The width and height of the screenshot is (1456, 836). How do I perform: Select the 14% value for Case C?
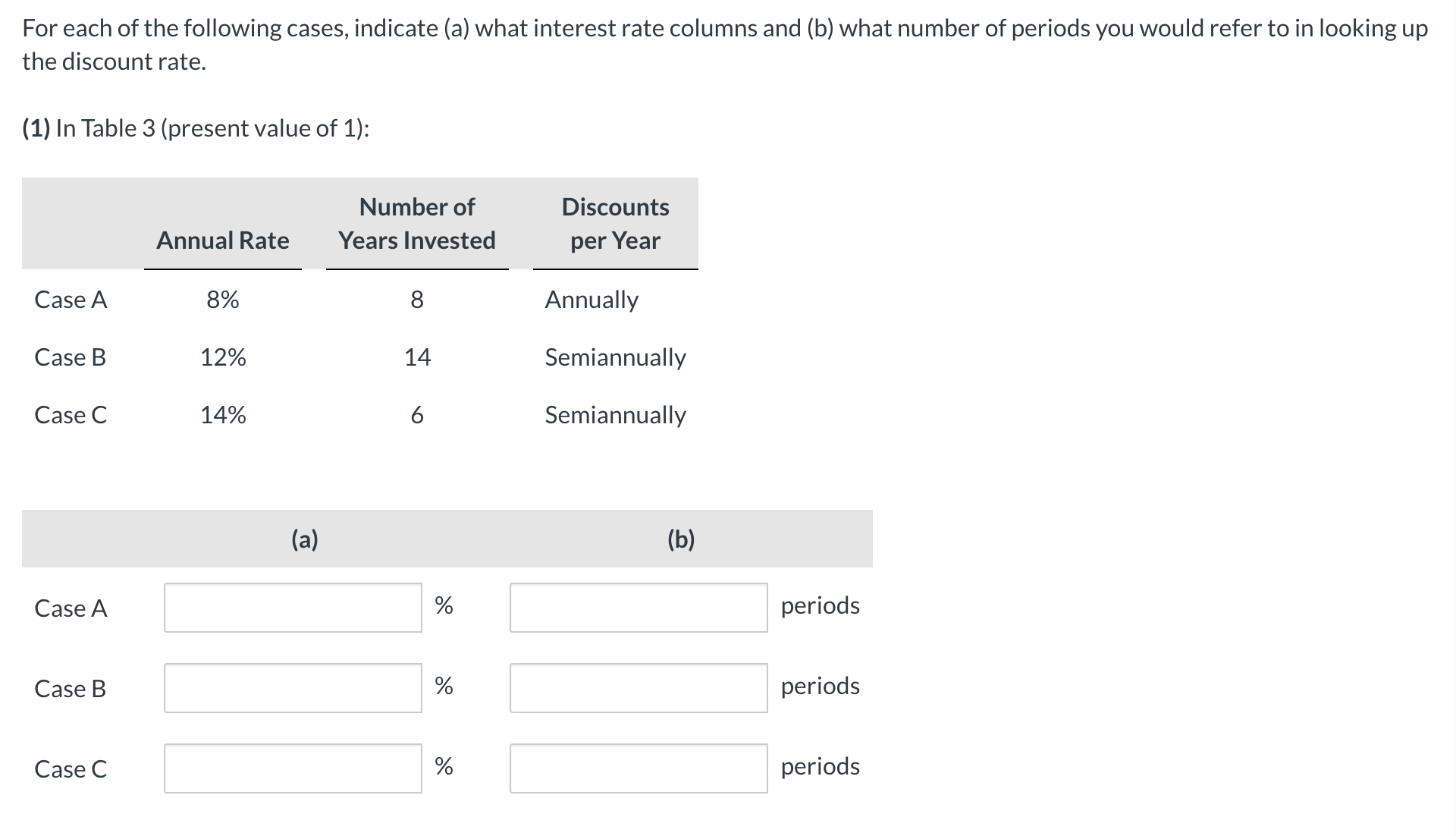coord(222,414)
